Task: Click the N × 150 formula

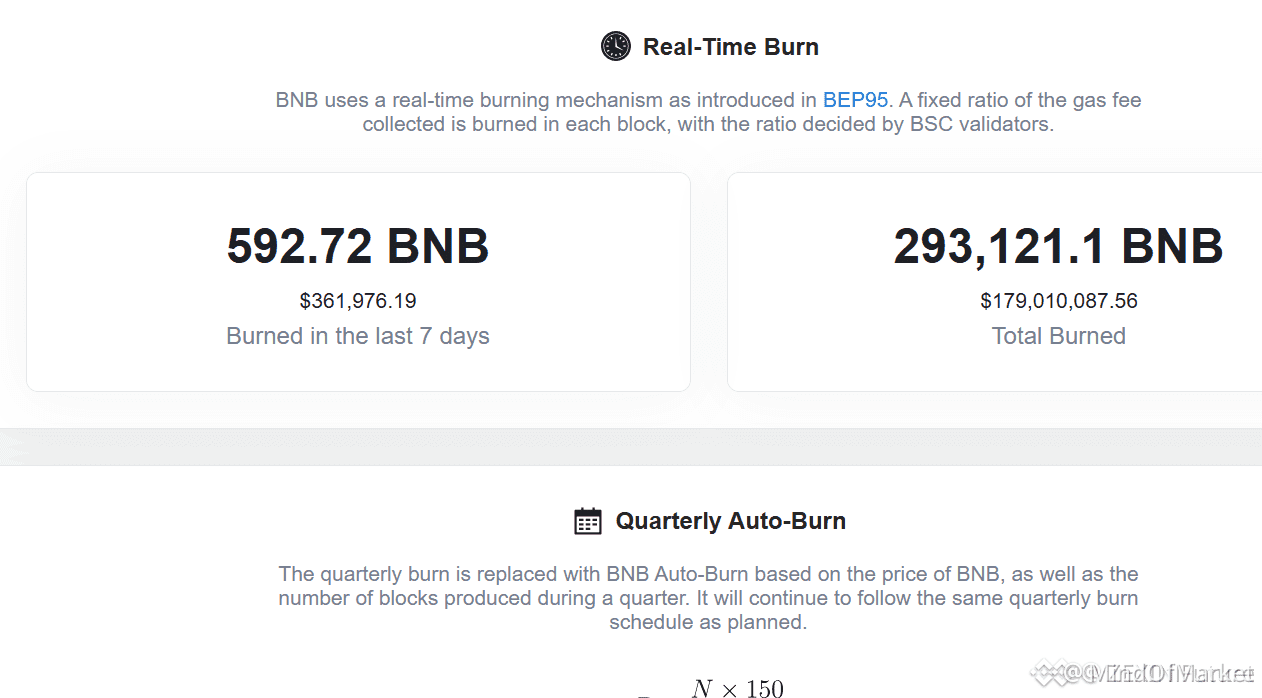Action: tap(738, 688)
